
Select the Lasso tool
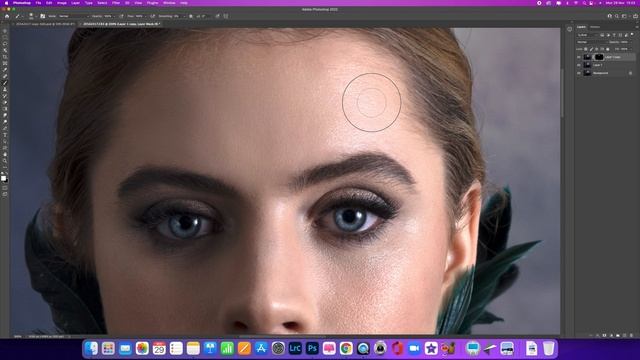5,44
